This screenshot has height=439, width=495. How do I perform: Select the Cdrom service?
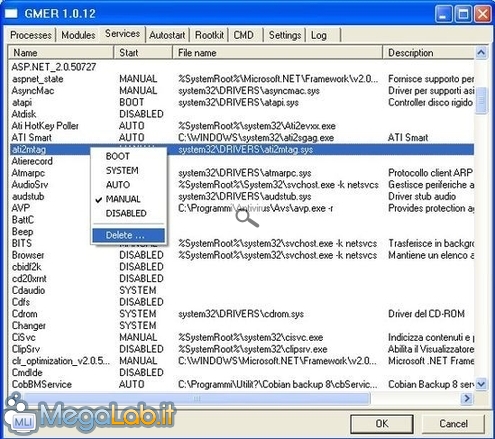tap(24, 314)
